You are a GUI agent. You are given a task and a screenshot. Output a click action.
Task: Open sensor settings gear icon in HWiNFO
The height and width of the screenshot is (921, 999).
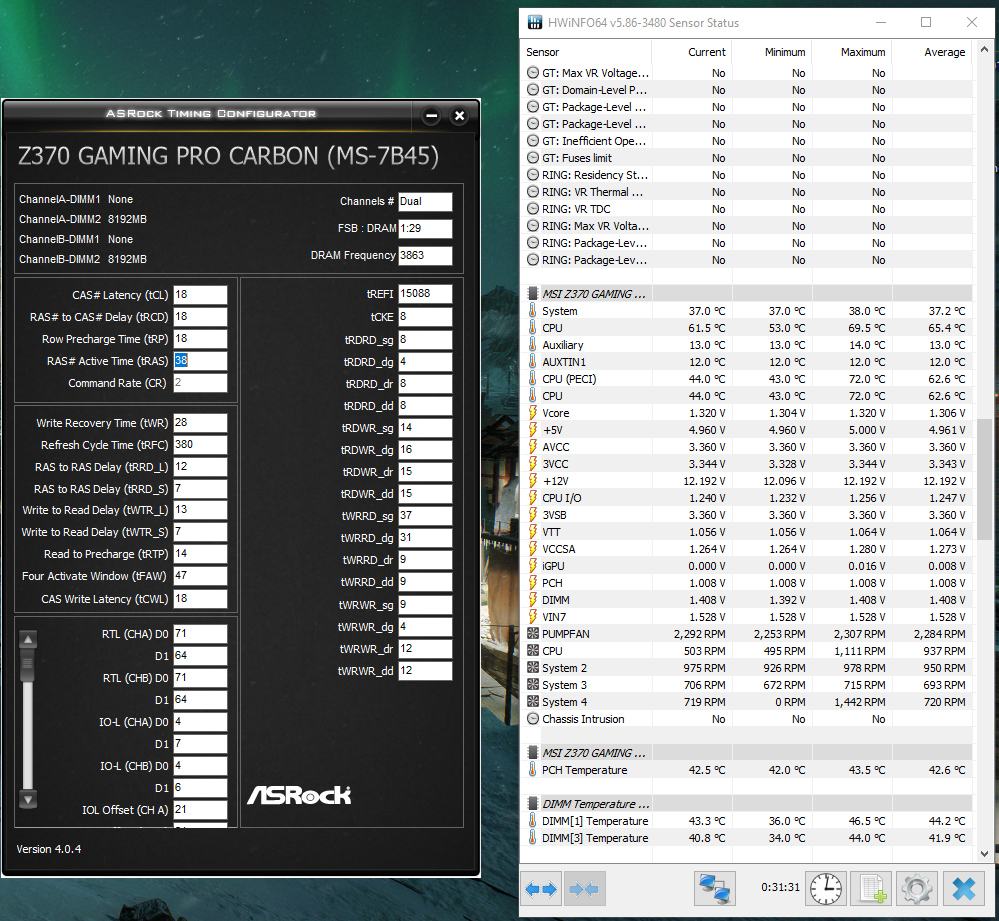click(x=917, y=889)
